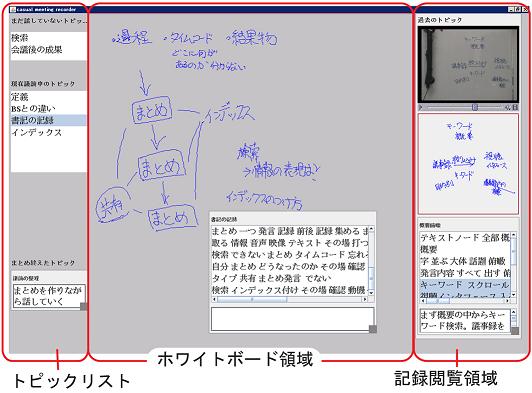
Task: Click the vertical scrollbar thumb in 書記の記録 notes
Action: 371,277
